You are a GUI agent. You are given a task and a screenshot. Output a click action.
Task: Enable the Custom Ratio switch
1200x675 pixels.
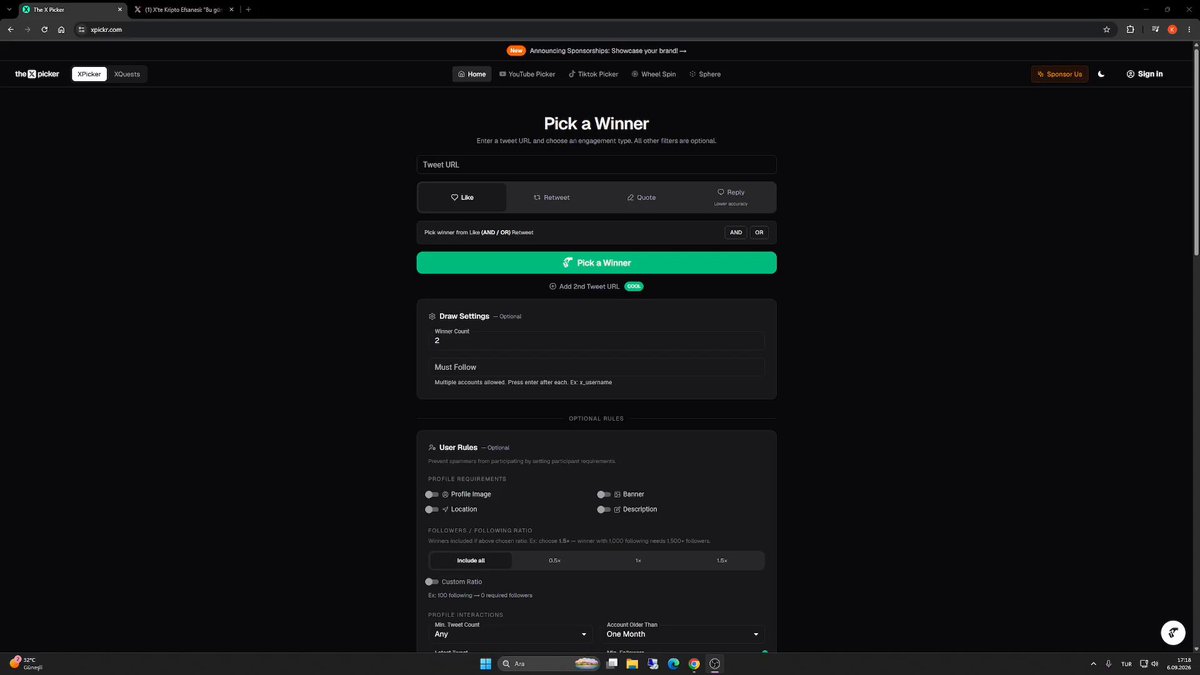point(432,581)
